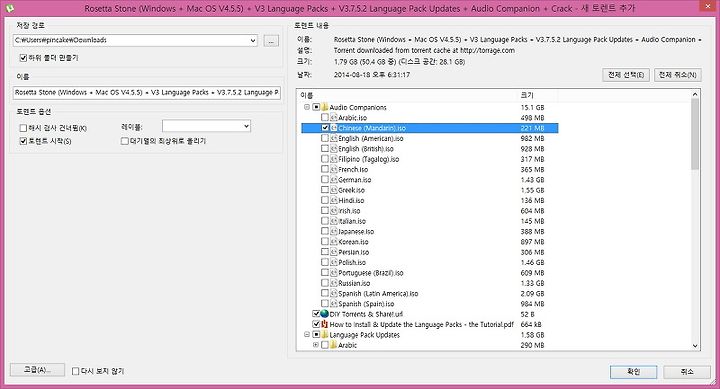Select the Japanese.iso row text

pos(356,231)
